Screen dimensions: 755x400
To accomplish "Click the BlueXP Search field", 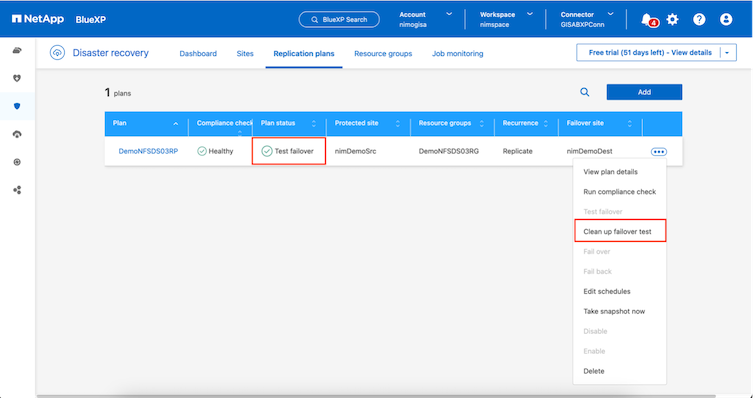I will pyautogui.click(x=339, y=19).
